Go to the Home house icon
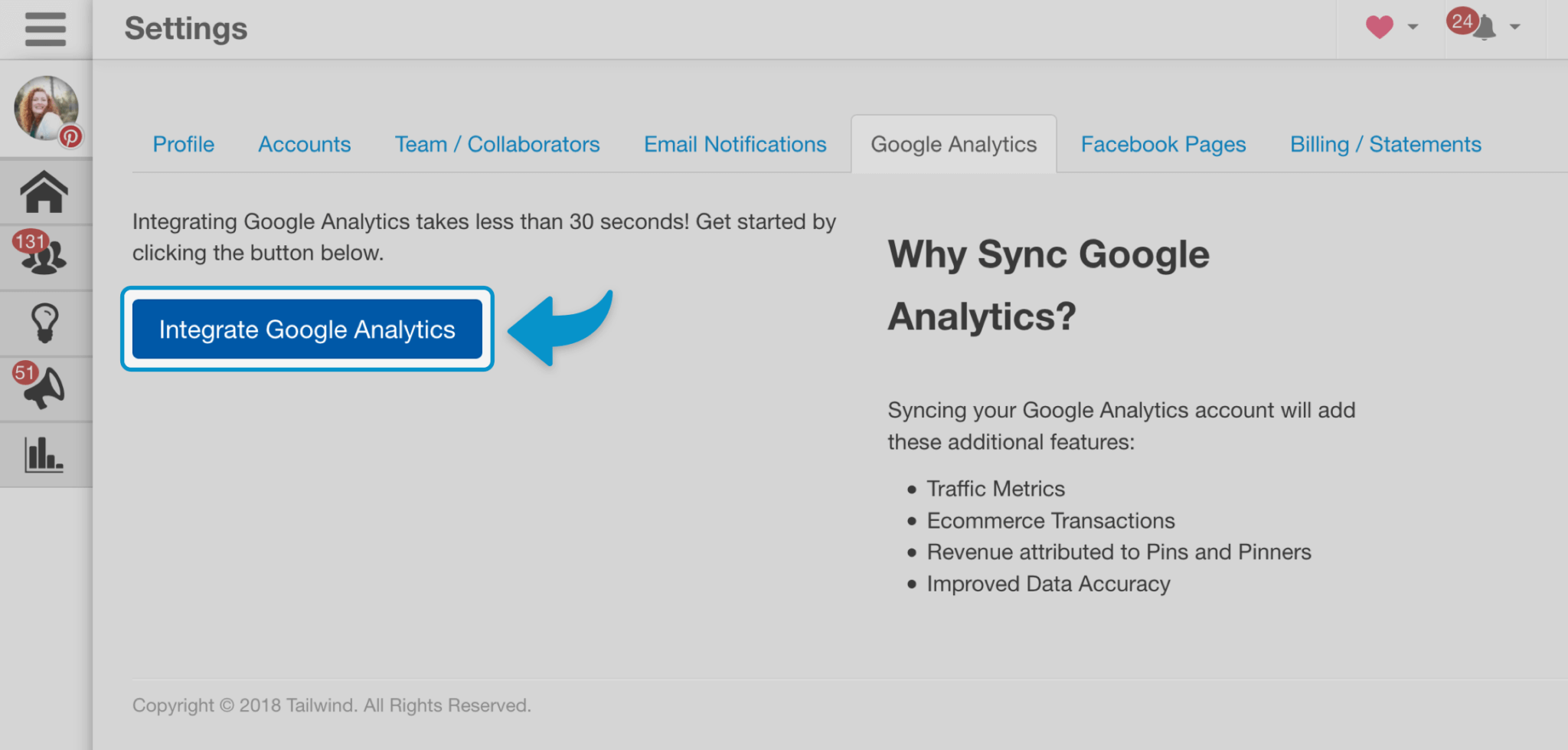The width and height of the screenshot is (1568, 750). pyautogui.click(x=45, y=192)
